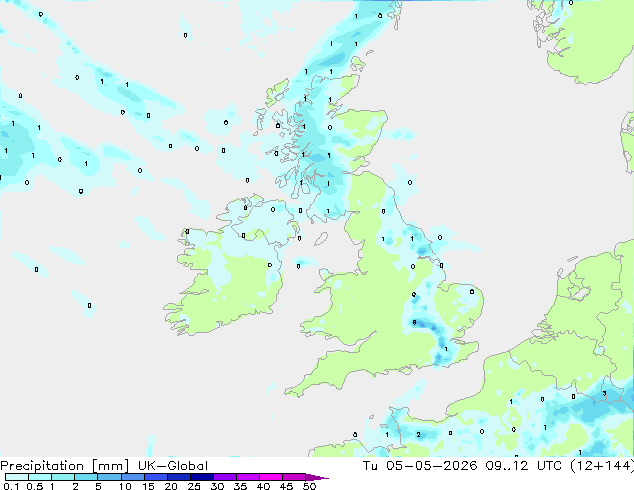Click the '3' precipitation value on the map
Screen dimensions: 634x490
(x=604, y=393)
